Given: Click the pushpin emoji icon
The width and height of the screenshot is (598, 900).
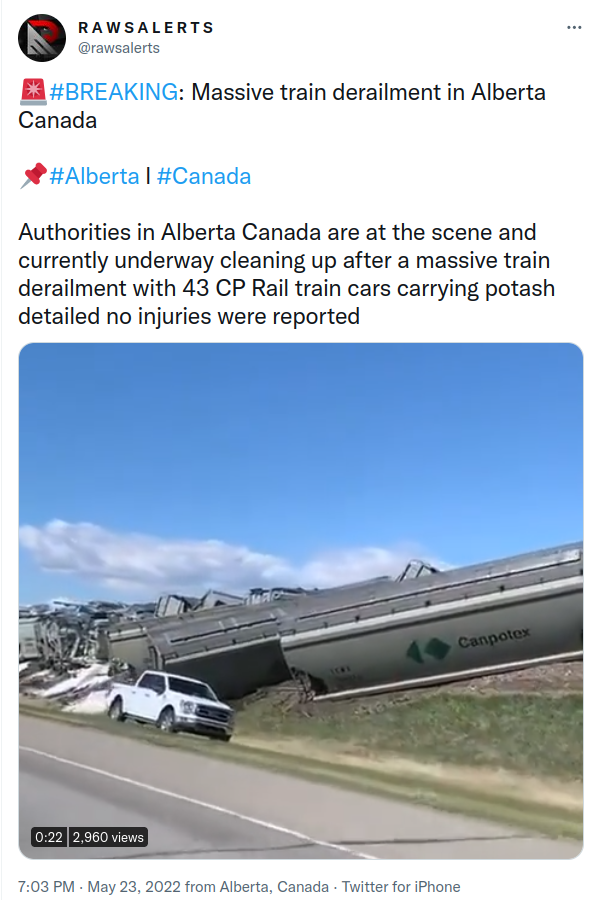Looking at the screenshot, I should pos(33,176).
